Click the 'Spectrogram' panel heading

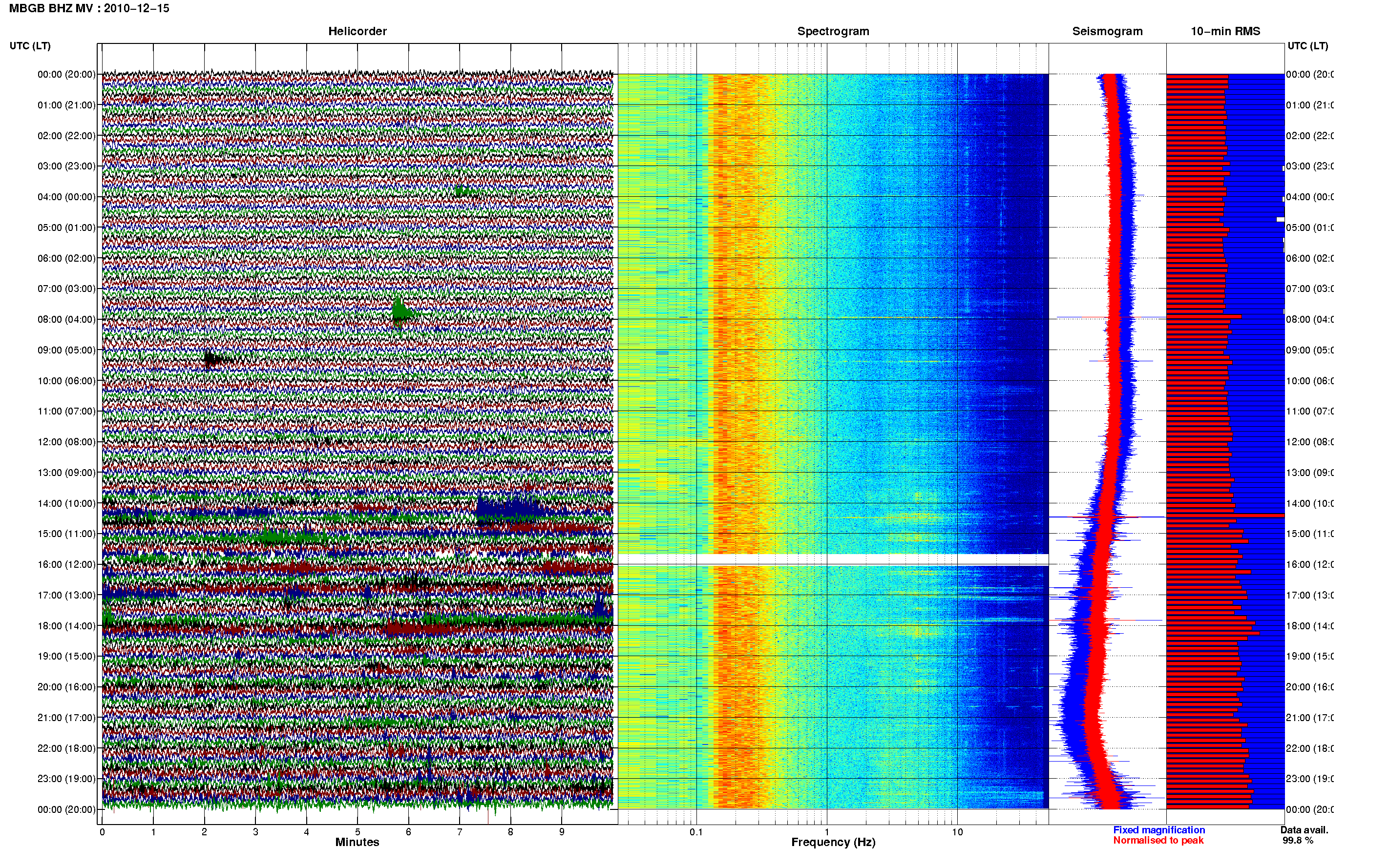pos(833,32)
